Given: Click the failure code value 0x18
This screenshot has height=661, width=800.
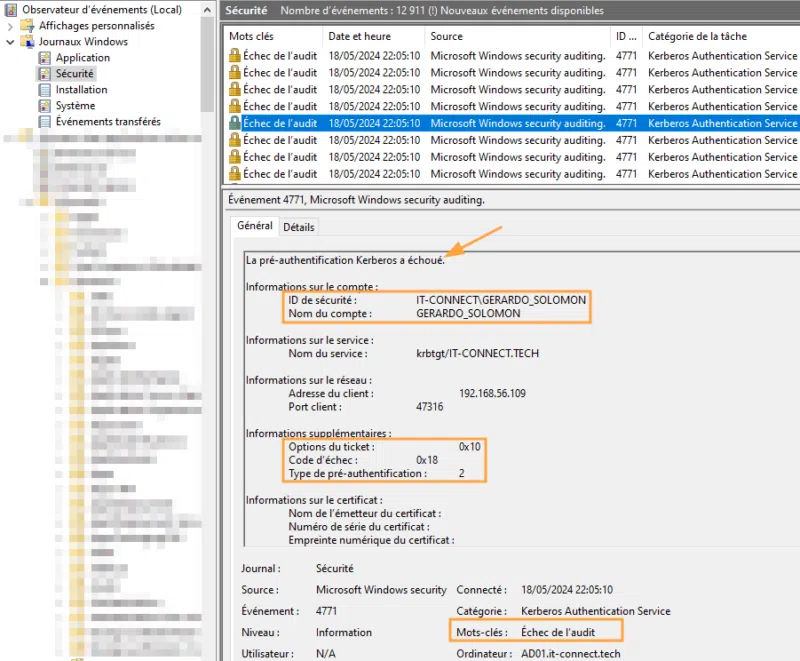Looking at the screenshot, I should tap(427, 460).
